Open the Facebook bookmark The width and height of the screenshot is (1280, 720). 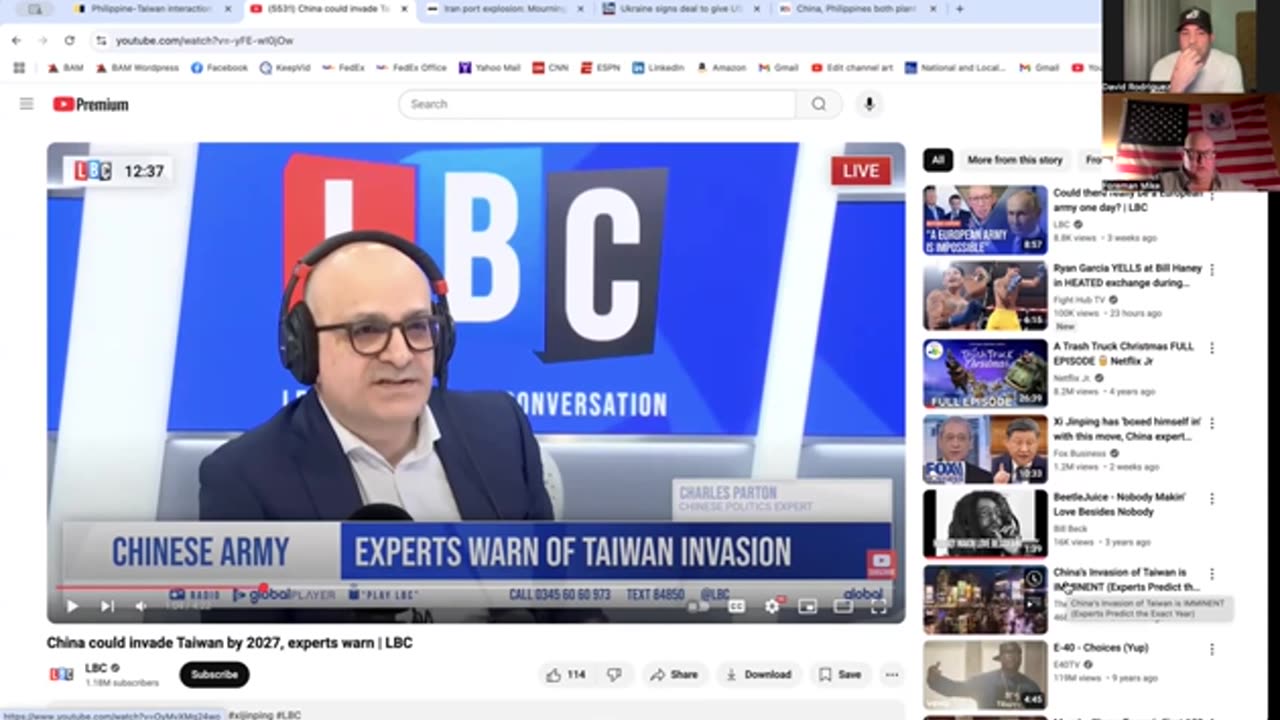[x=219, y=68]
